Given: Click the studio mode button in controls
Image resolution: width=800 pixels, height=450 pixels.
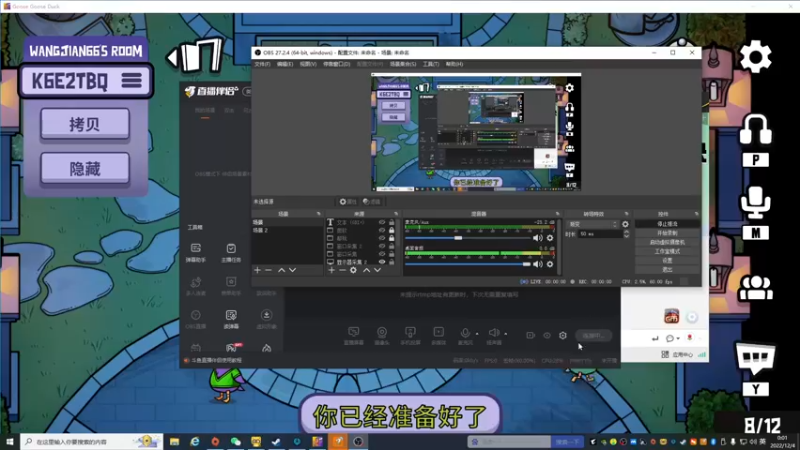Looking at the screenshot, I should click(667, 252).
